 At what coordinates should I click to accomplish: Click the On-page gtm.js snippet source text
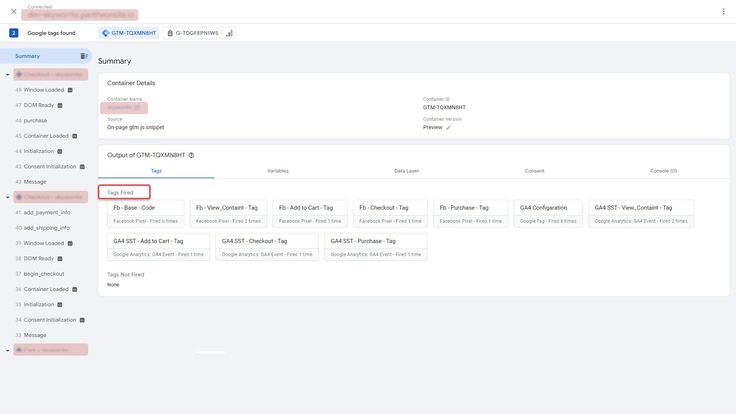pyautogui.click(x=136, y=127)
